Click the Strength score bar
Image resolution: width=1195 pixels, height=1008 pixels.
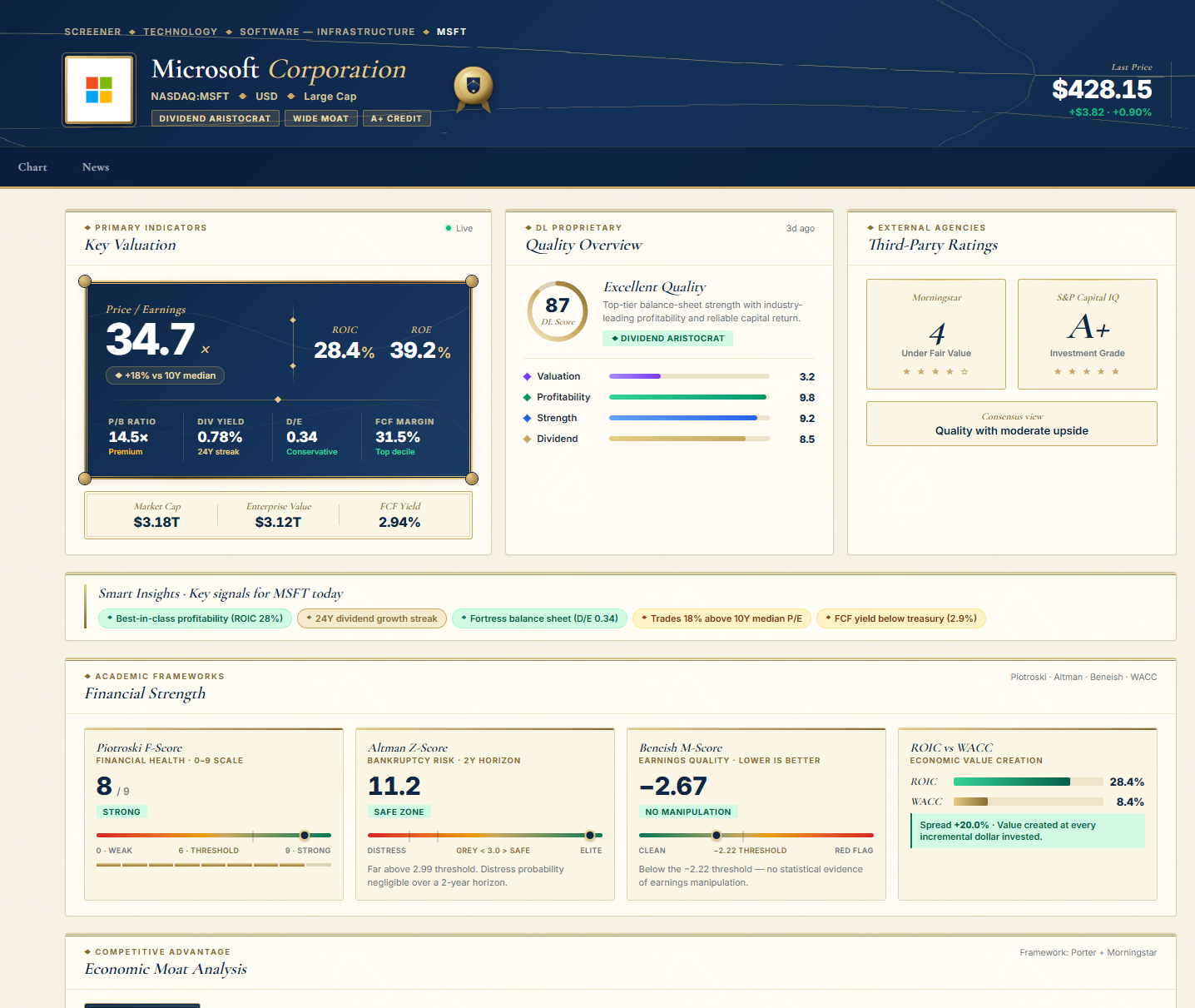[x=689, y=419]
